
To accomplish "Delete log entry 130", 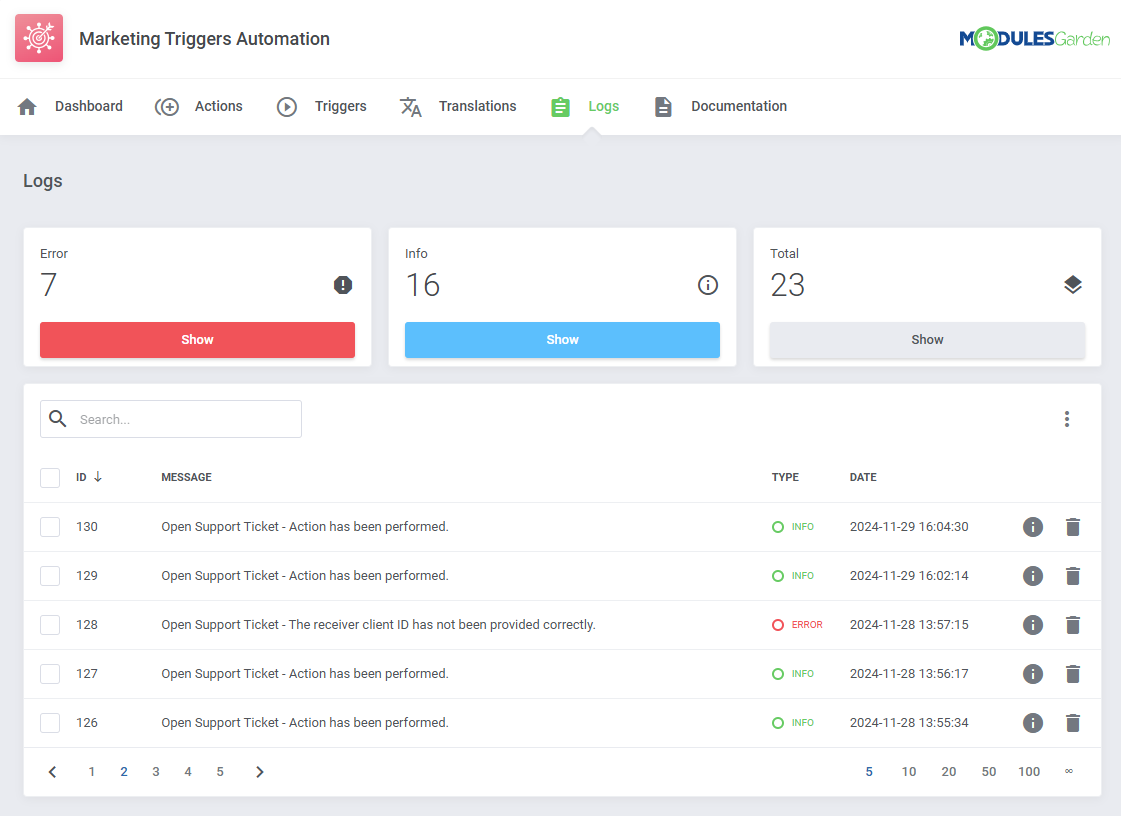I will point(1072,527).
